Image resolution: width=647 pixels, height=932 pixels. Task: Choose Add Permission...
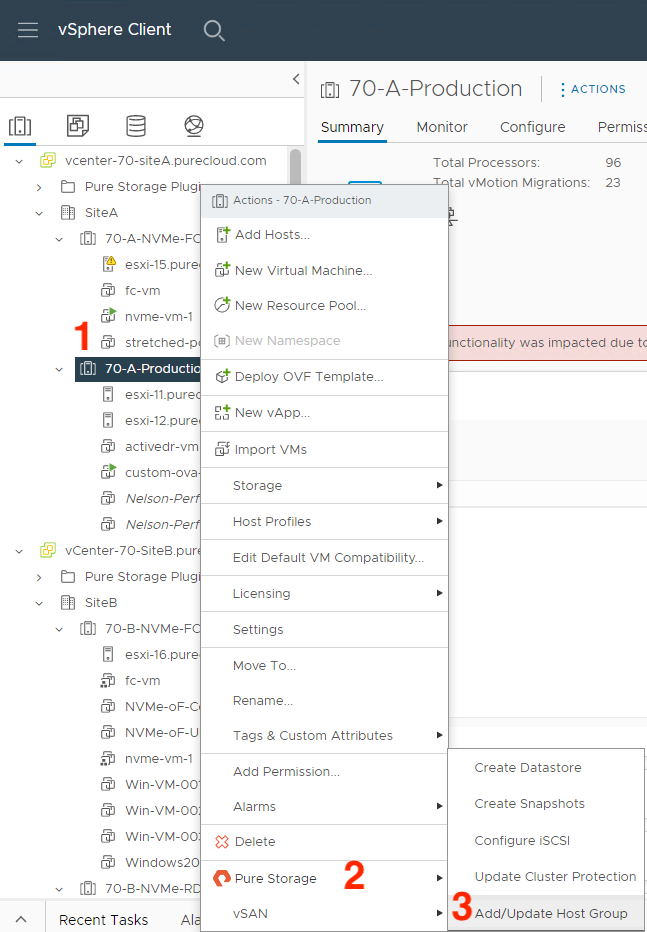pos(324,772)
